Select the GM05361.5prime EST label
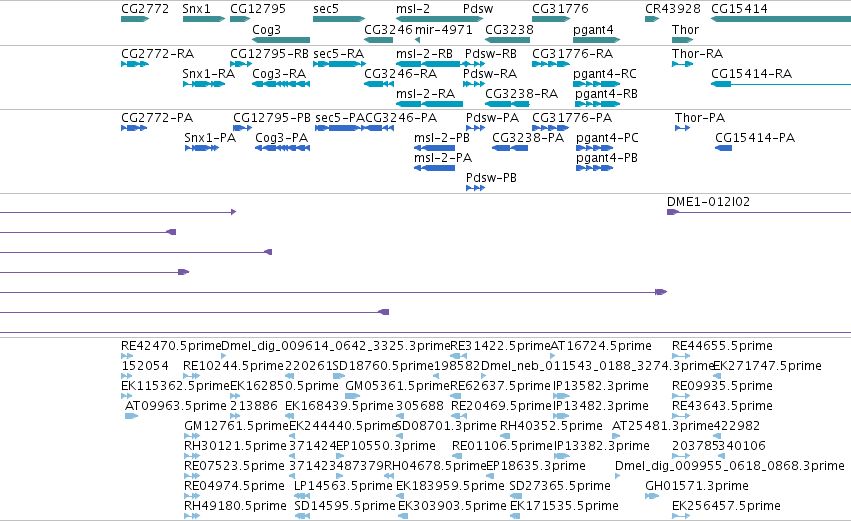This screenshot has height=521, width=851. 398,386
